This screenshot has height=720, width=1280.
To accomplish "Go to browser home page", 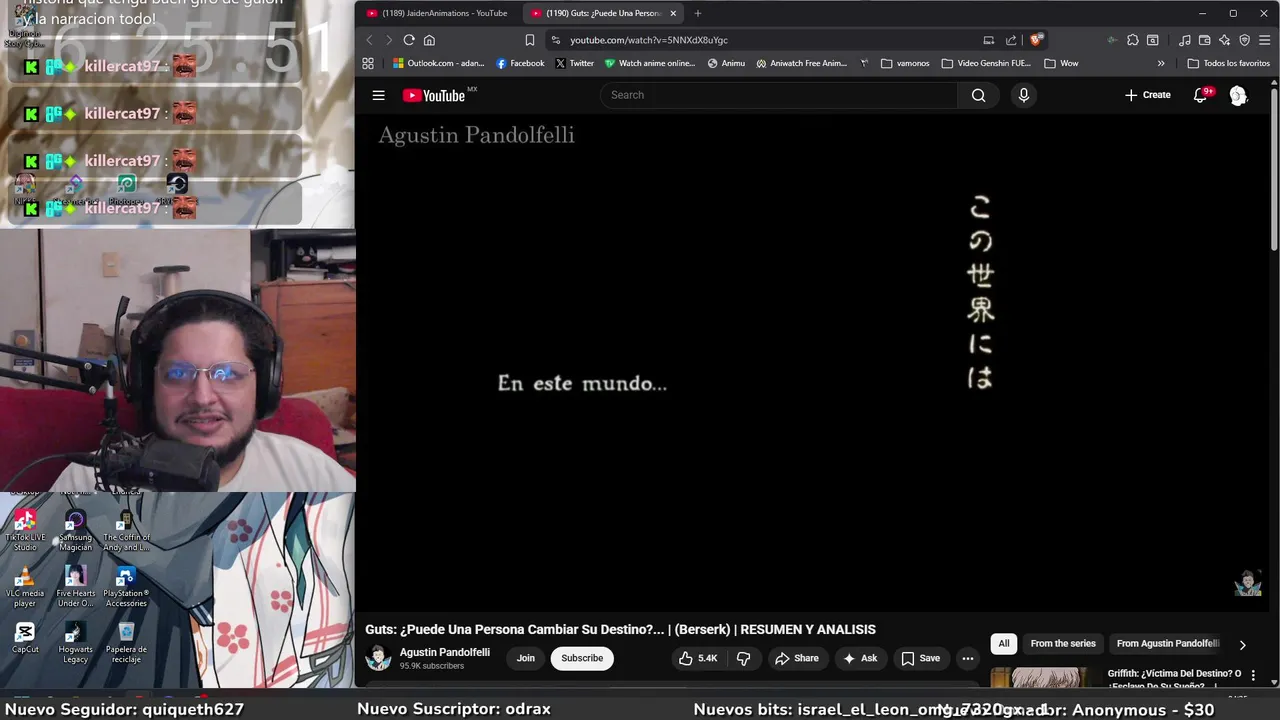I will point(429,40).
